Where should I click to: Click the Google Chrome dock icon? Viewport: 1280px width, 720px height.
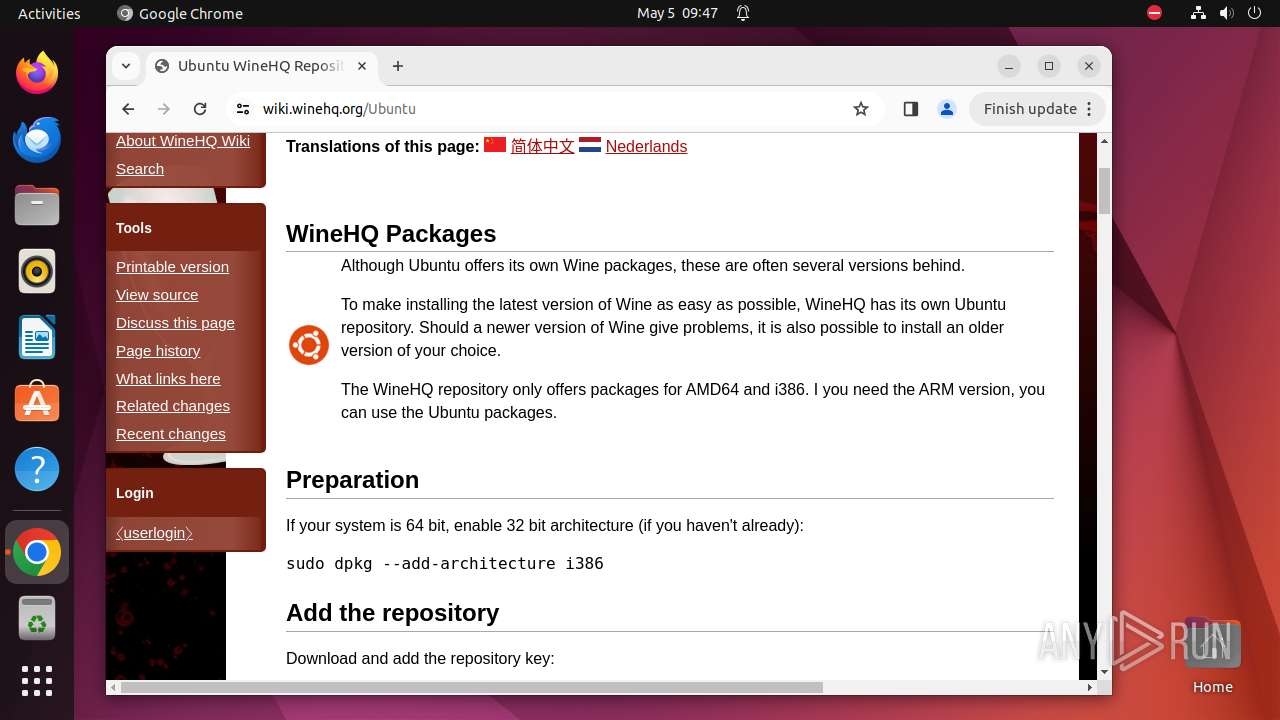click(37, 552)
